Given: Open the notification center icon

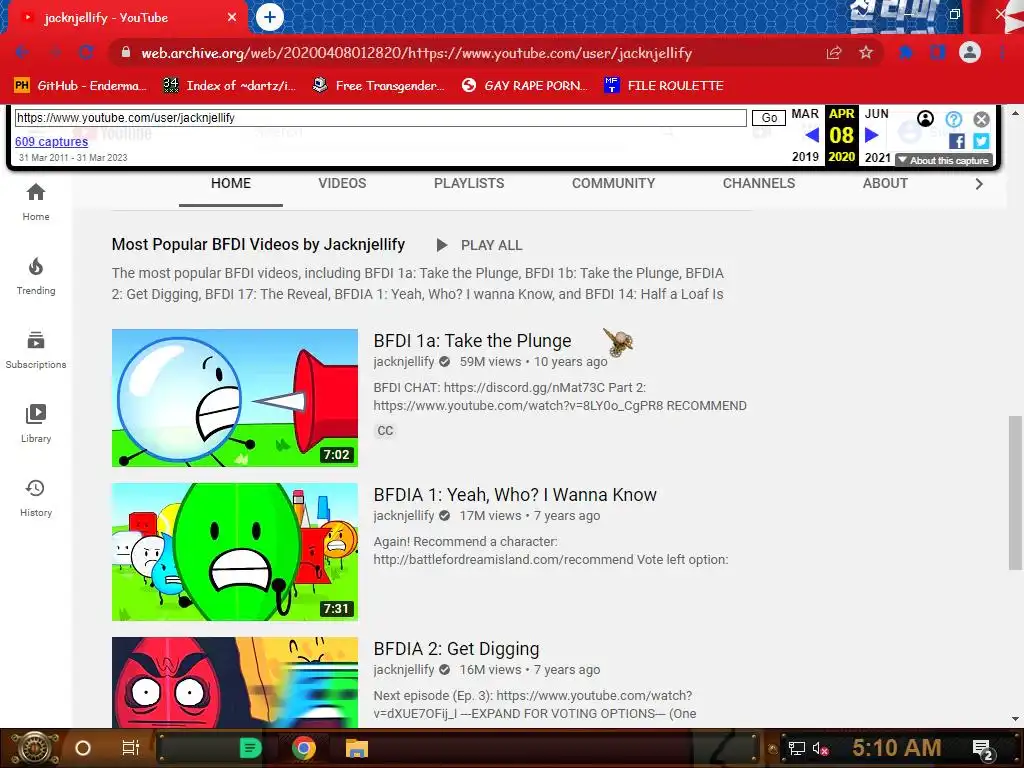Looking at the screenshot, I should coord(983,749).
